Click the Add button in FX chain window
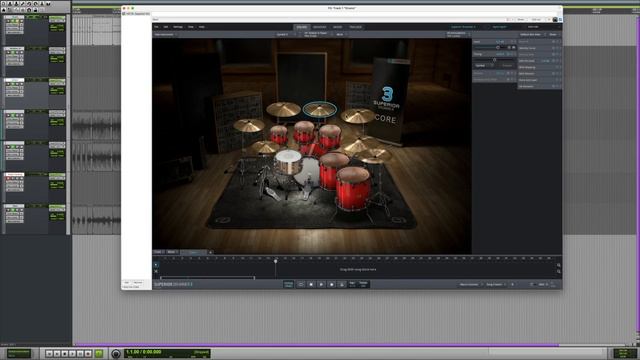 pos(127,282)
